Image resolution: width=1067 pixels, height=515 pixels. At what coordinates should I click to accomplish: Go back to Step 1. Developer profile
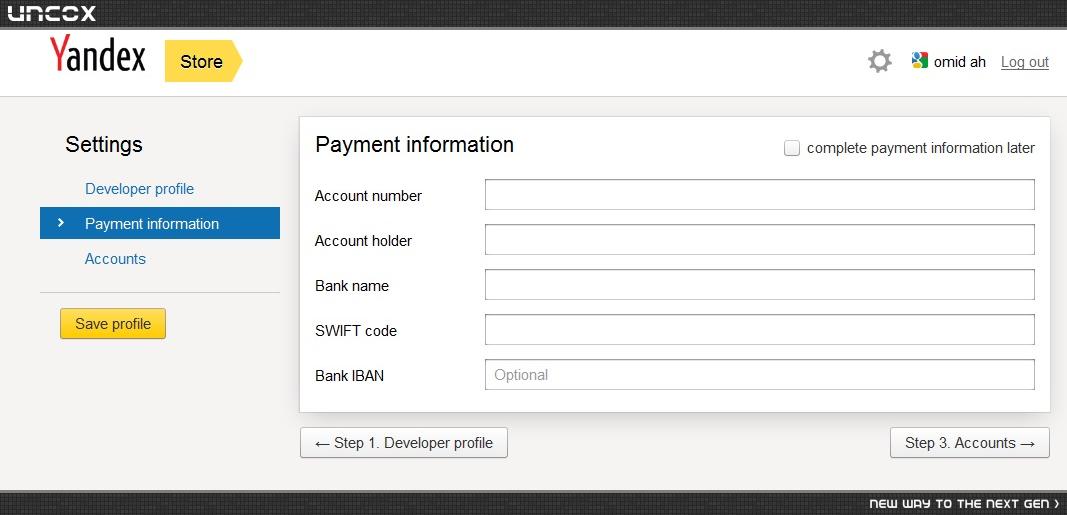click(404, 443)
